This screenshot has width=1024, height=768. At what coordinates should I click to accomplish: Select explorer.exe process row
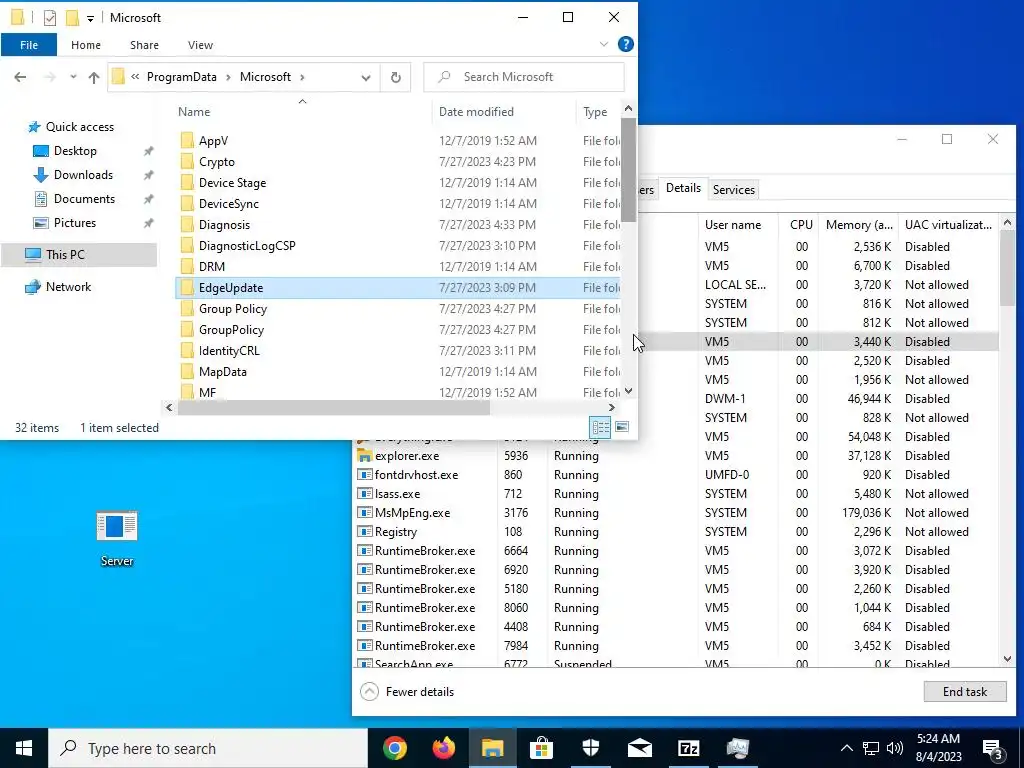click(677, 456)
